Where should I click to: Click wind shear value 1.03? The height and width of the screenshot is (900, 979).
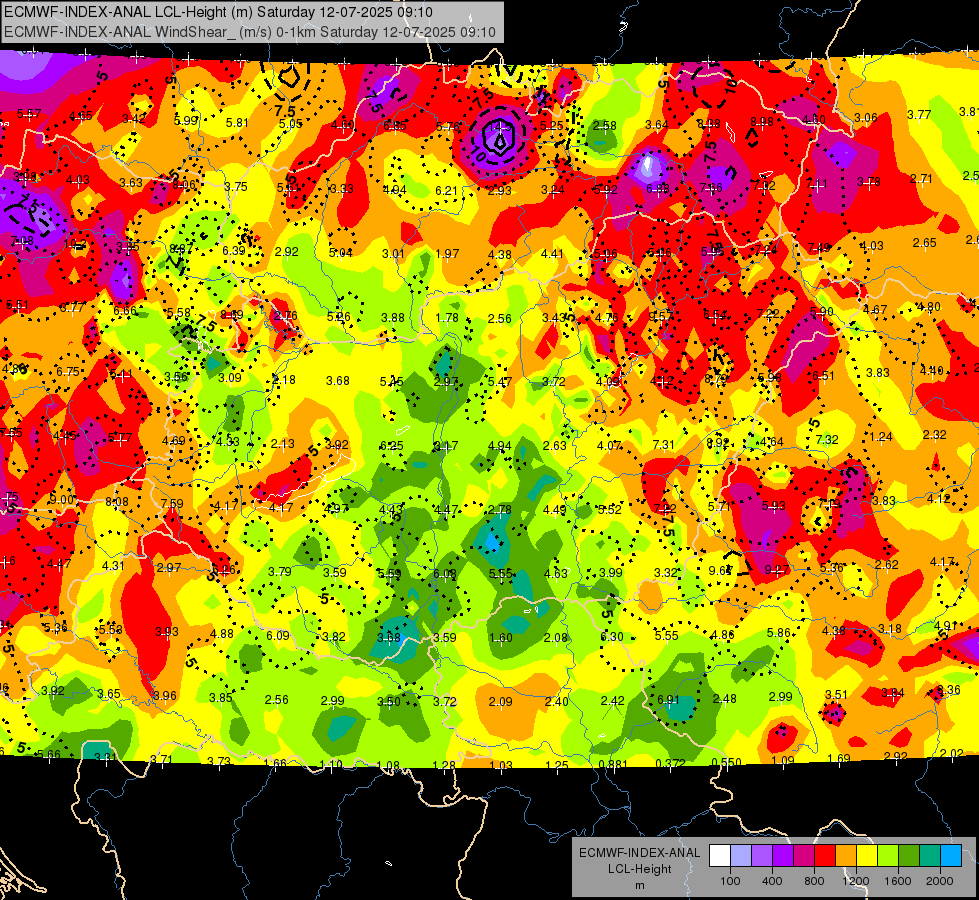pyautogui.click(x=501, y=765)
